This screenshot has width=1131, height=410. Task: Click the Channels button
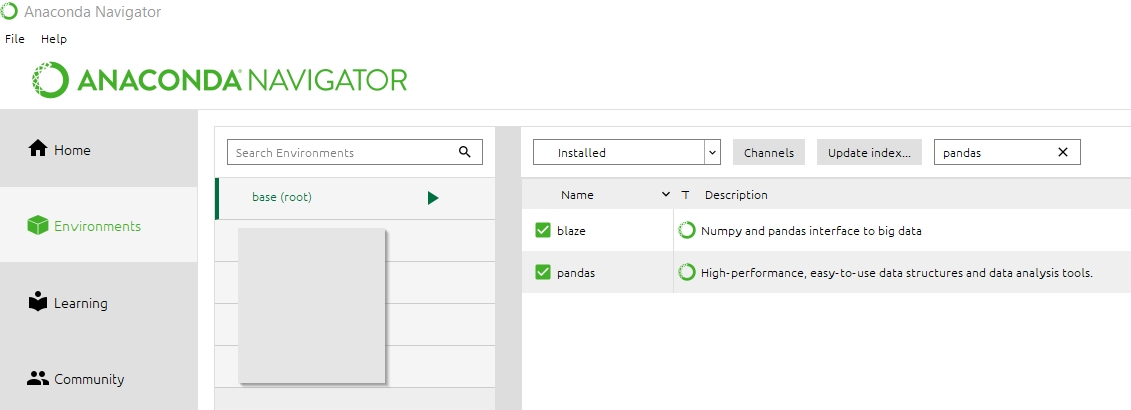[x=768, y=153]
